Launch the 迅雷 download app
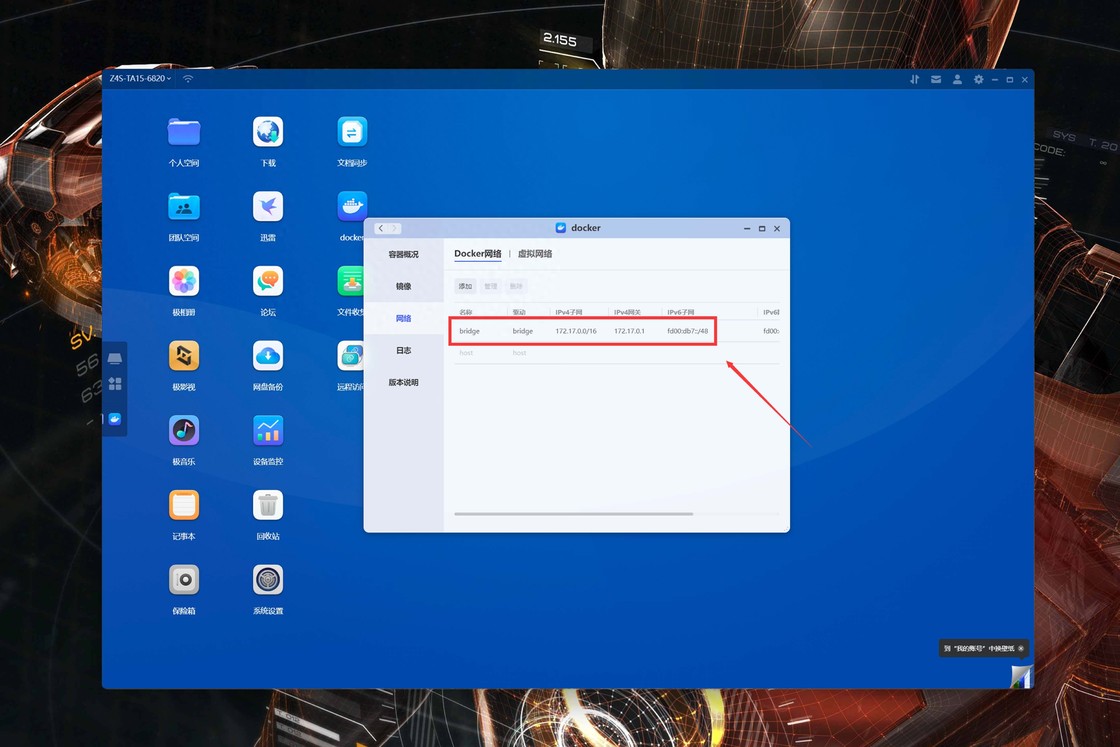Image resolution: width=1120 pixels, height=747 pixels. click(x=268, y=207)
